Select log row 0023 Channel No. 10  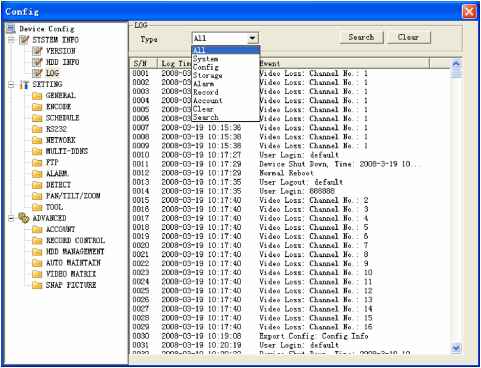tap(289, 272)
